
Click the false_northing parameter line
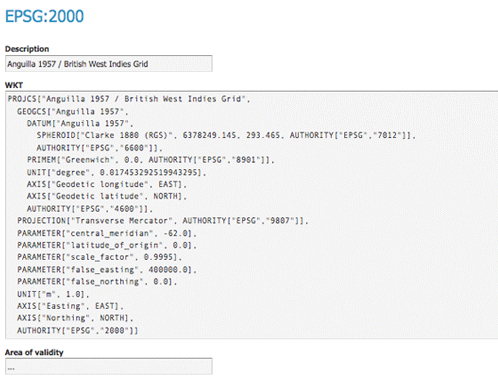point(97,282)
